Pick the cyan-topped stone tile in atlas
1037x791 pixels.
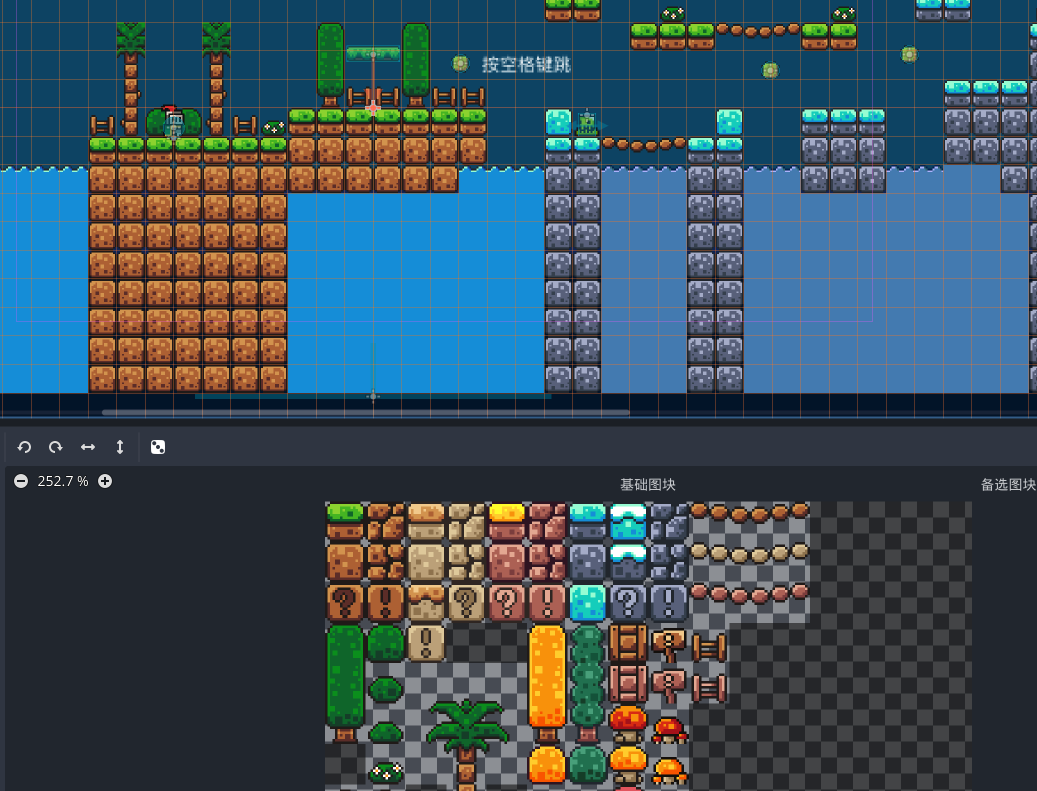[587, 522]
